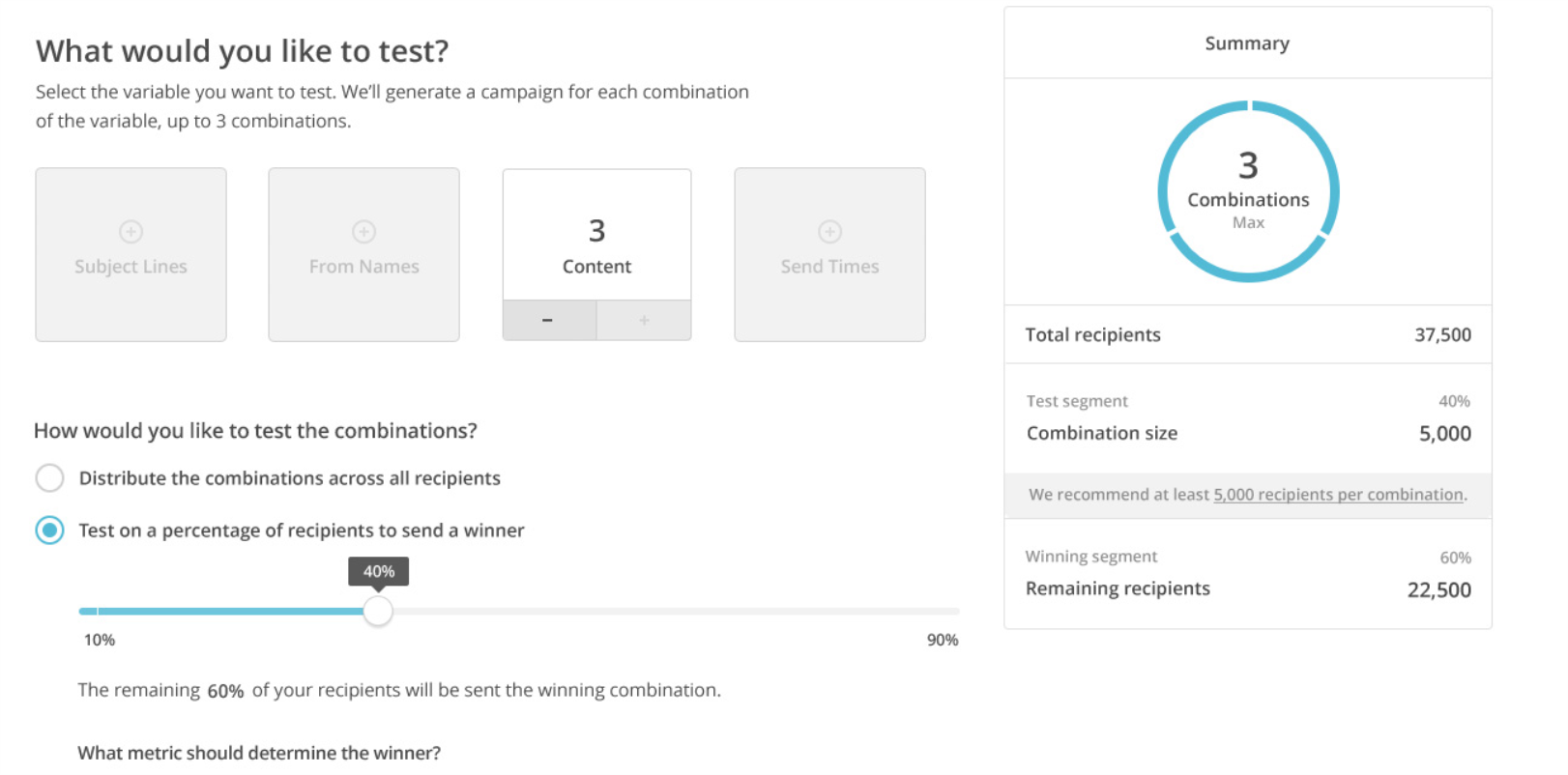Viewport: 1568px width, 775px height.
Task: Select Distribute the combinations across all recipients
Action: (x=50, y=478)
